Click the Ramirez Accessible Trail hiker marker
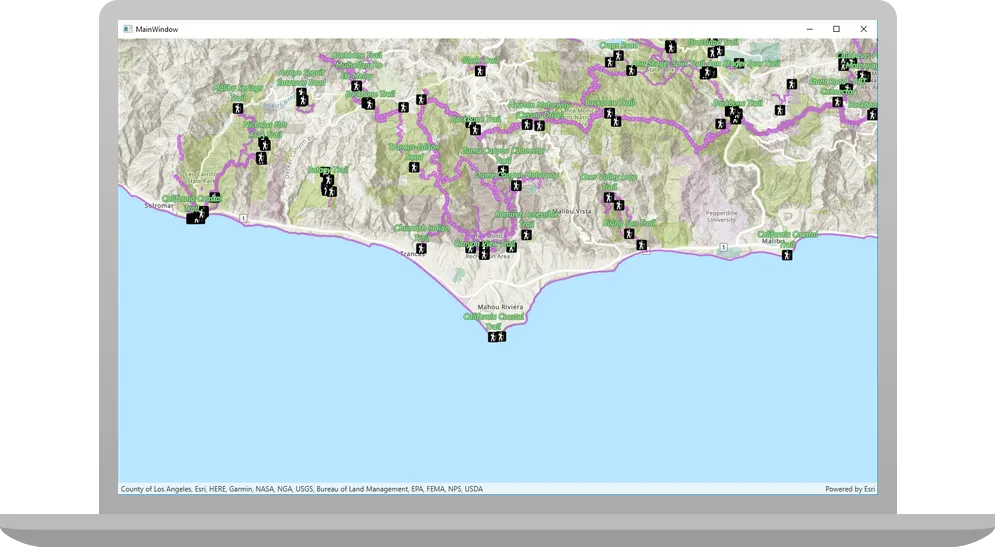 click(x=526, y=235)
